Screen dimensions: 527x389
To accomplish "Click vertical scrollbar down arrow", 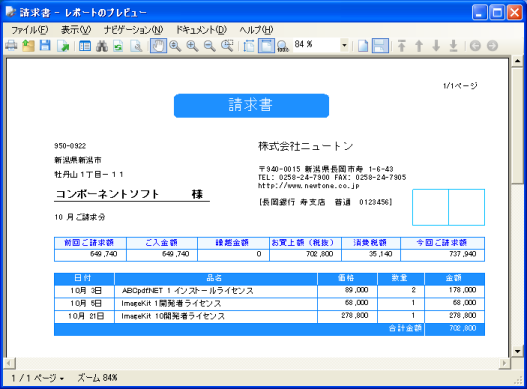I will click(517, 352).
